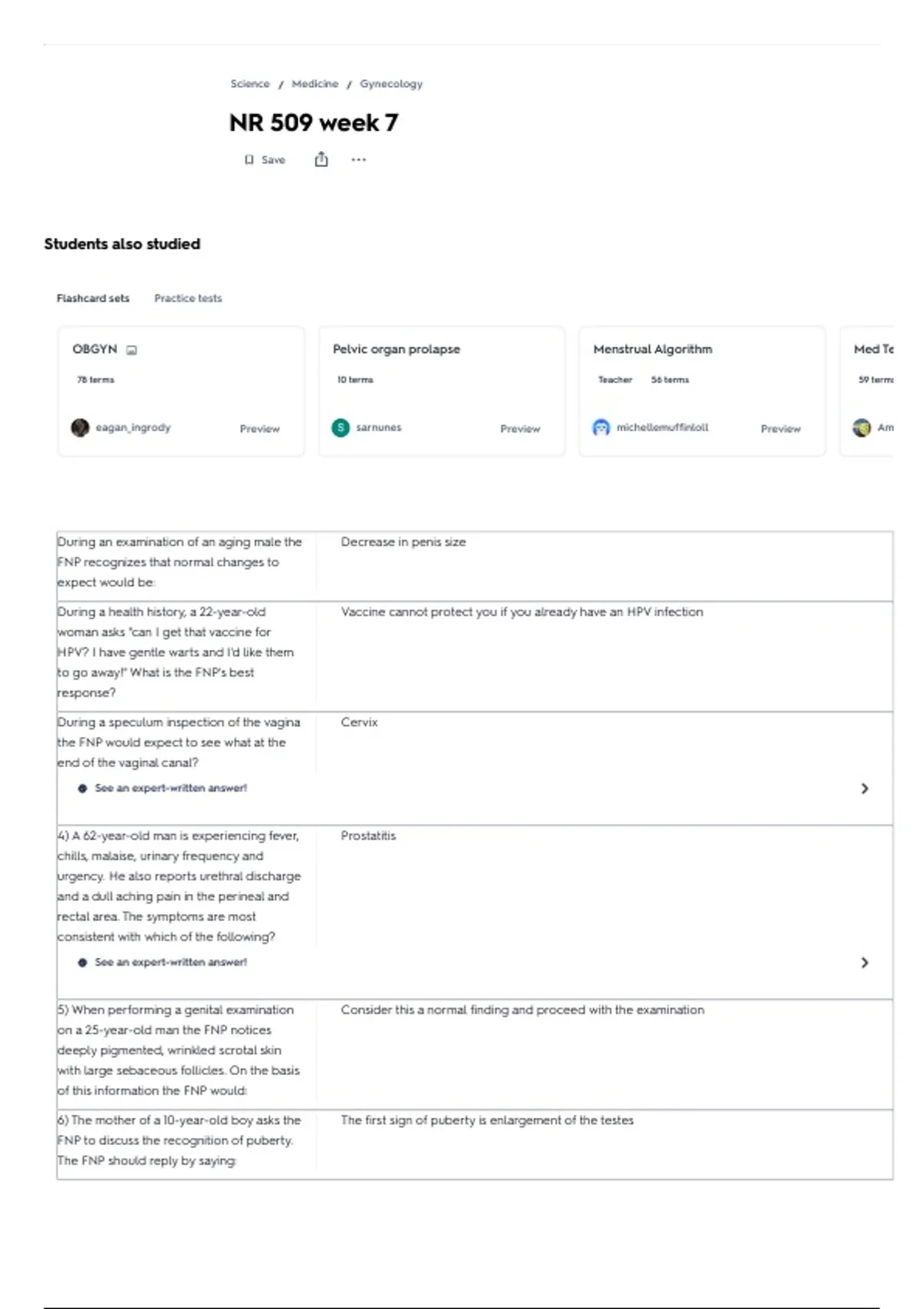Viewport: 924px width, 1309px height.
Task: Click the avatar on the Med Te card
Action: pos(862,427)
